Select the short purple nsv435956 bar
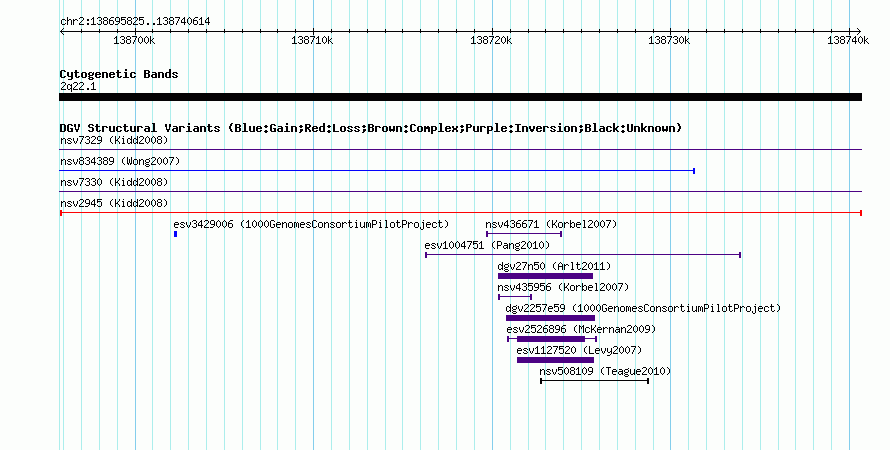The height and width of the screenshot is (450, 890). click(x=515, y=297)
